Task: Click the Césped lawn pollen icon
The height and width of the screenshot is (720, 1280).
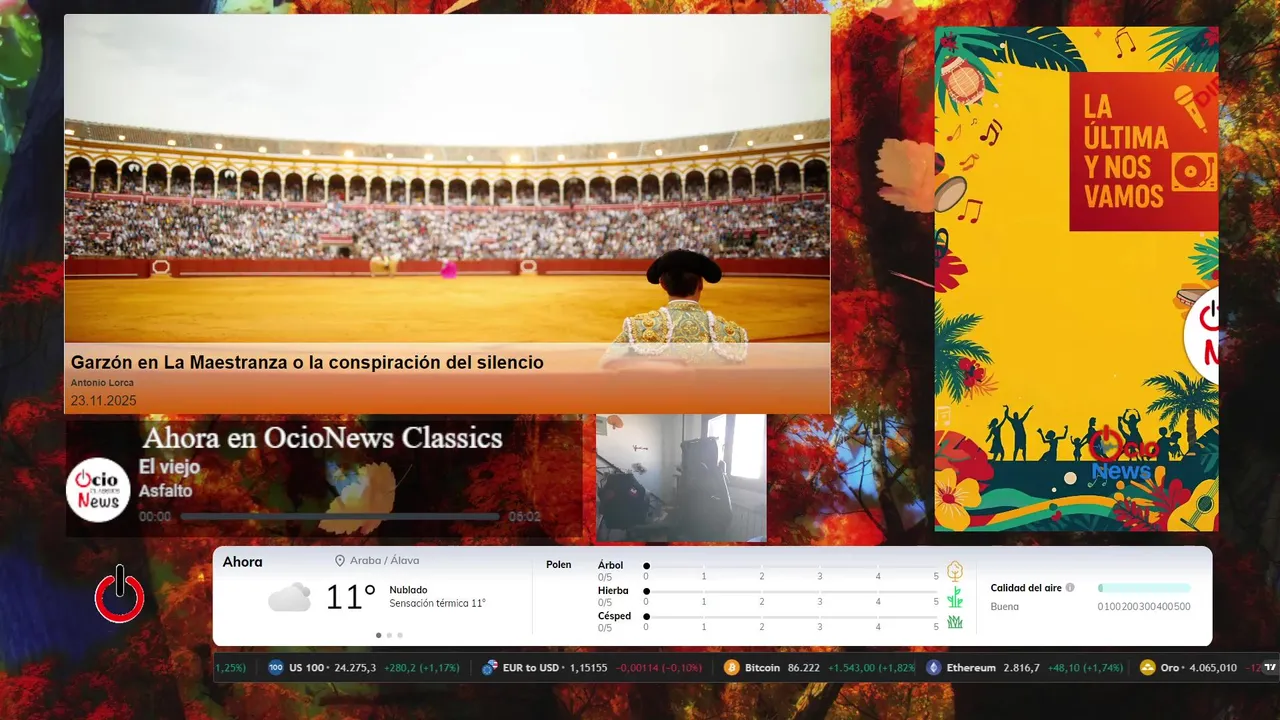Action: pos(955,622)
